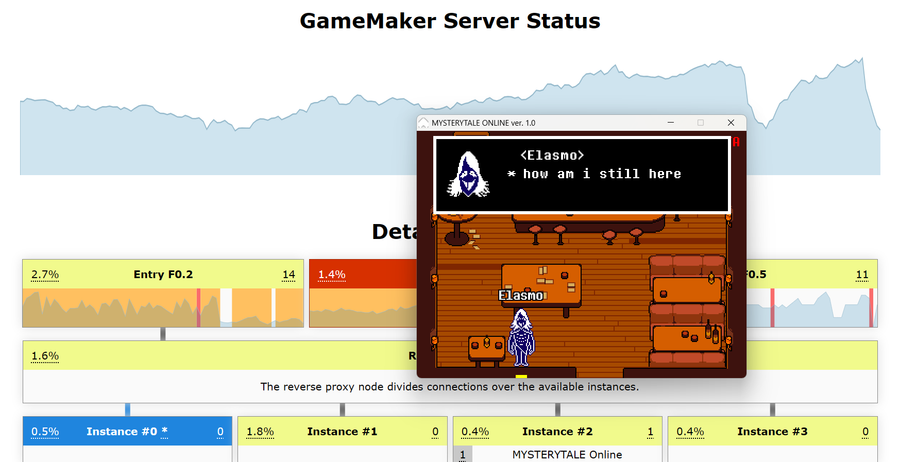This screenshot has height=462, width=900.
Task: Click the "MYSTERYTALE Online" game row under Instance #2
Action: coord(567,455)
